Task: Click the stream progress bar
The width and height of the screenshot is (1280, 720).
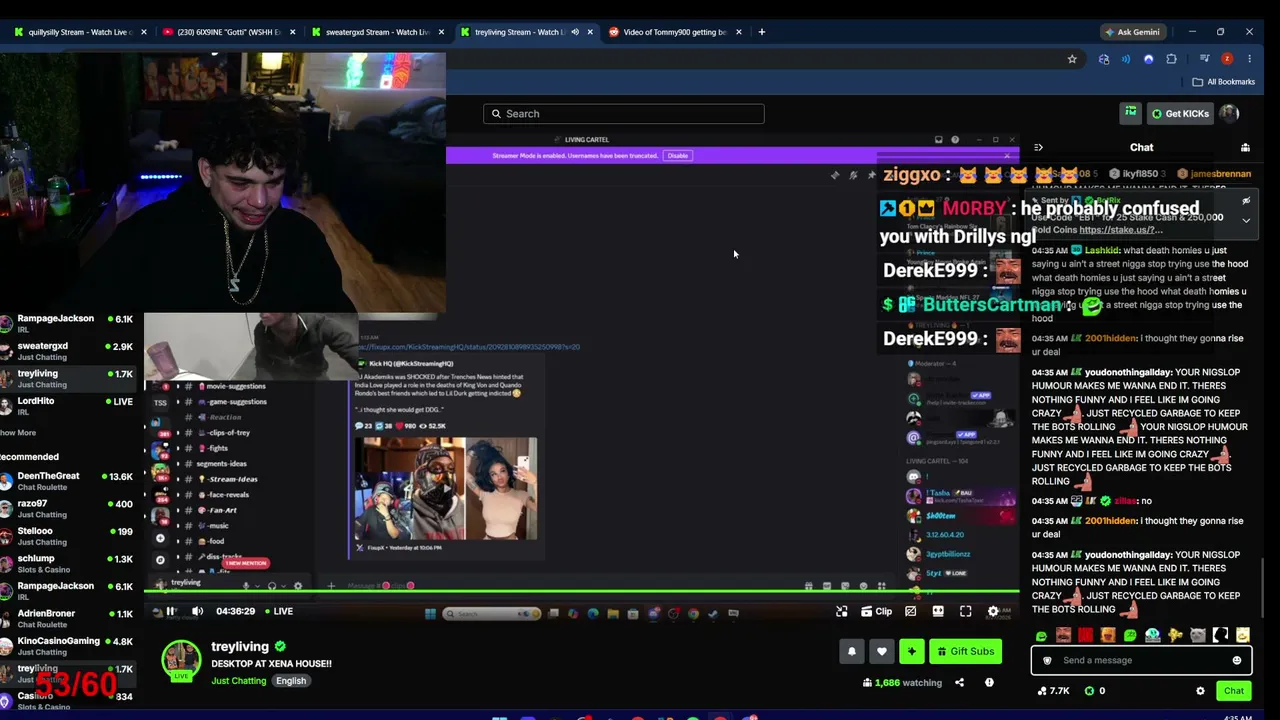Action: click(x=582, y=592)
